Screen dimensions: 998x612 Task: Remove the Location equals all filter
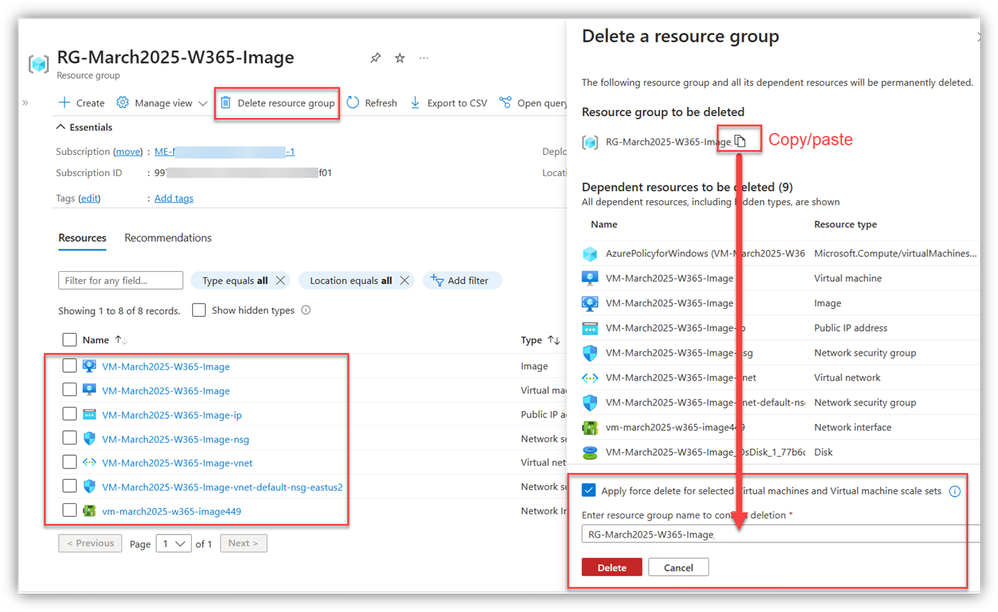[404, 281]
